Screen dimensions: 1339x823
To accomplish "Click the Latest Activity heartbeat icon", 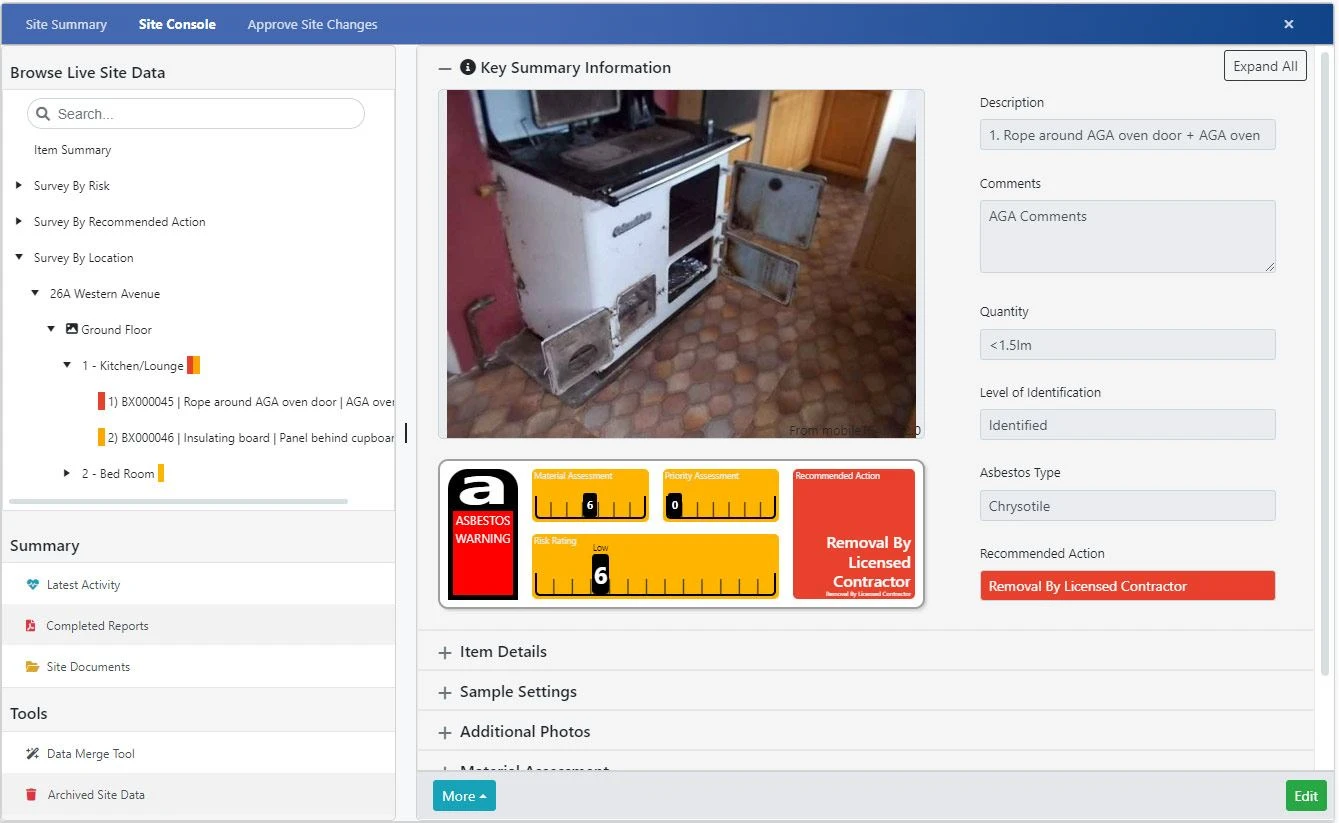I will click(x=33, y=585).
